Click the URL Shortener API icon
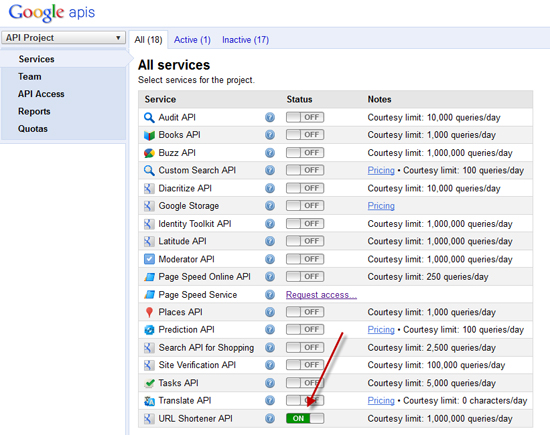This screenshot has width=550, height=435. click(149, 419)
